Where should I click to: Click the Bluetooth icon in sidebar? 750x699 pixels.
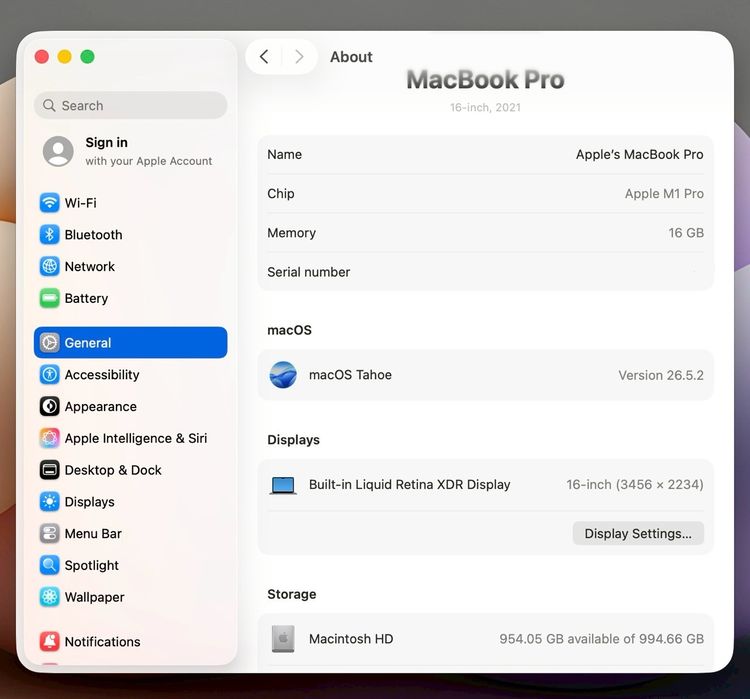tap(49, 234)
